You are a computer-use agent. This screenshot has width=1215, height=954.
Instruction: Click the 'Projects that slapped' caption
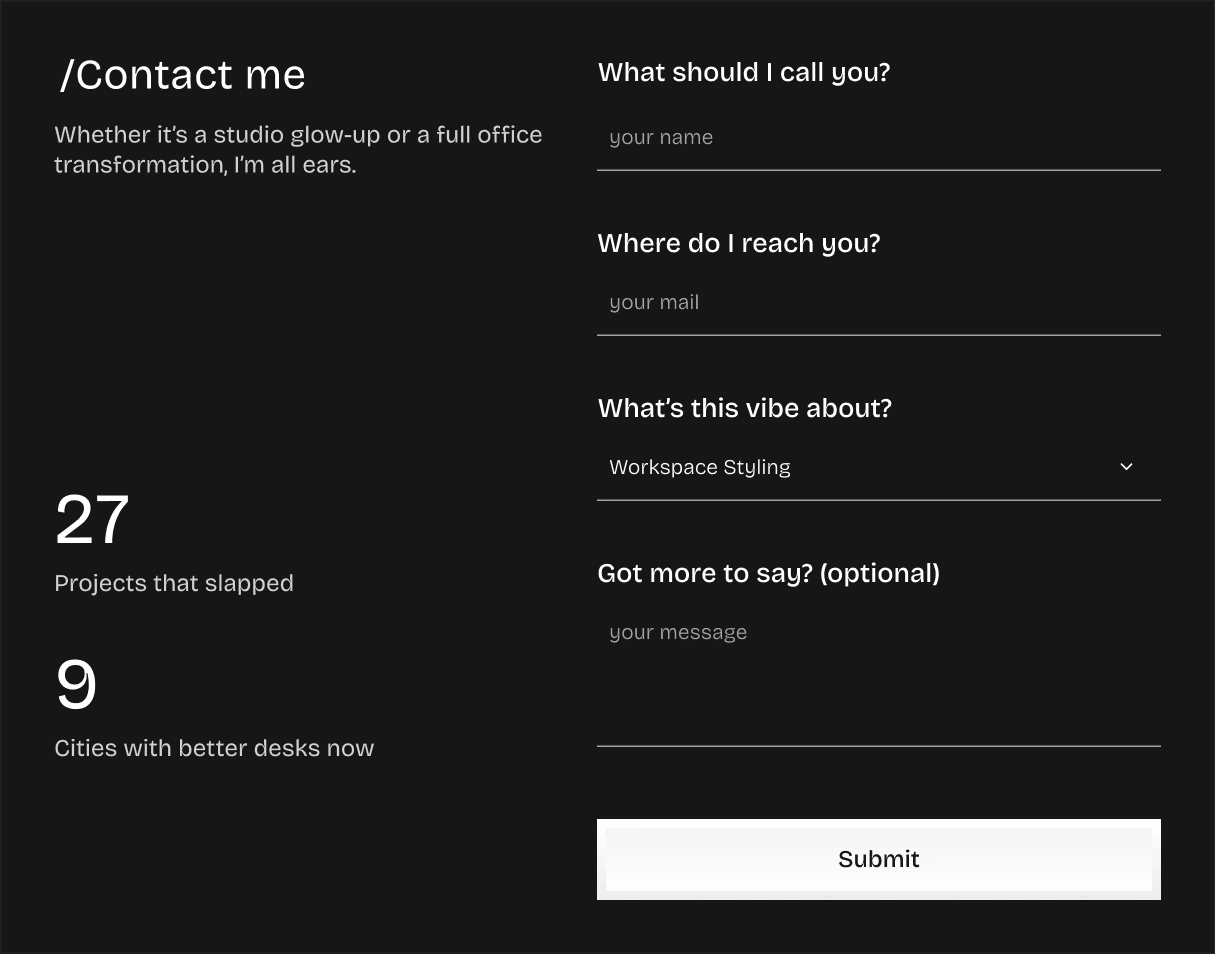[x=174, y=583]
